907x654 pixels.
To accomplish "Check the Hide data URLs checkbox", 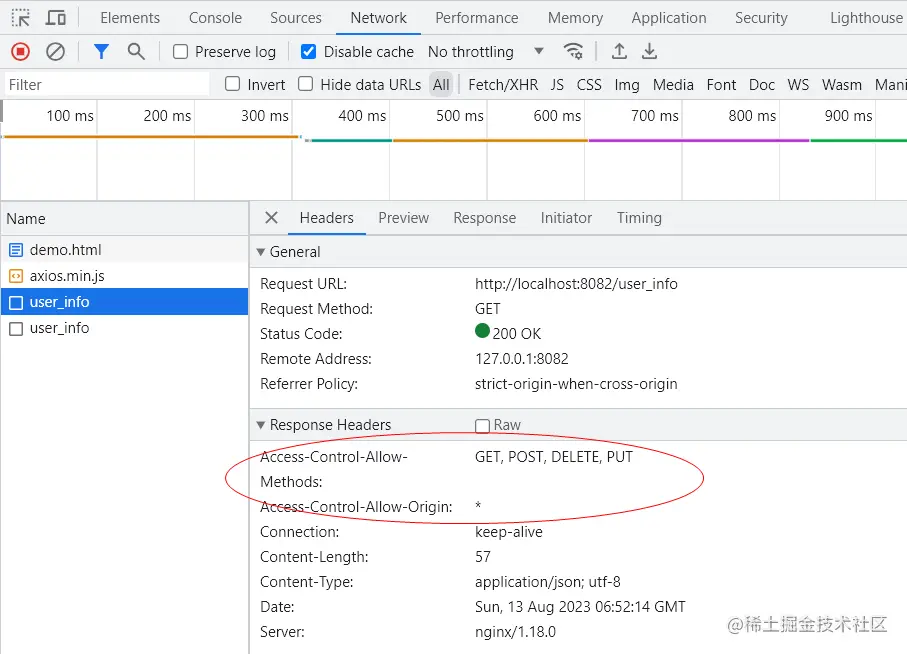I will coord(305,84).
